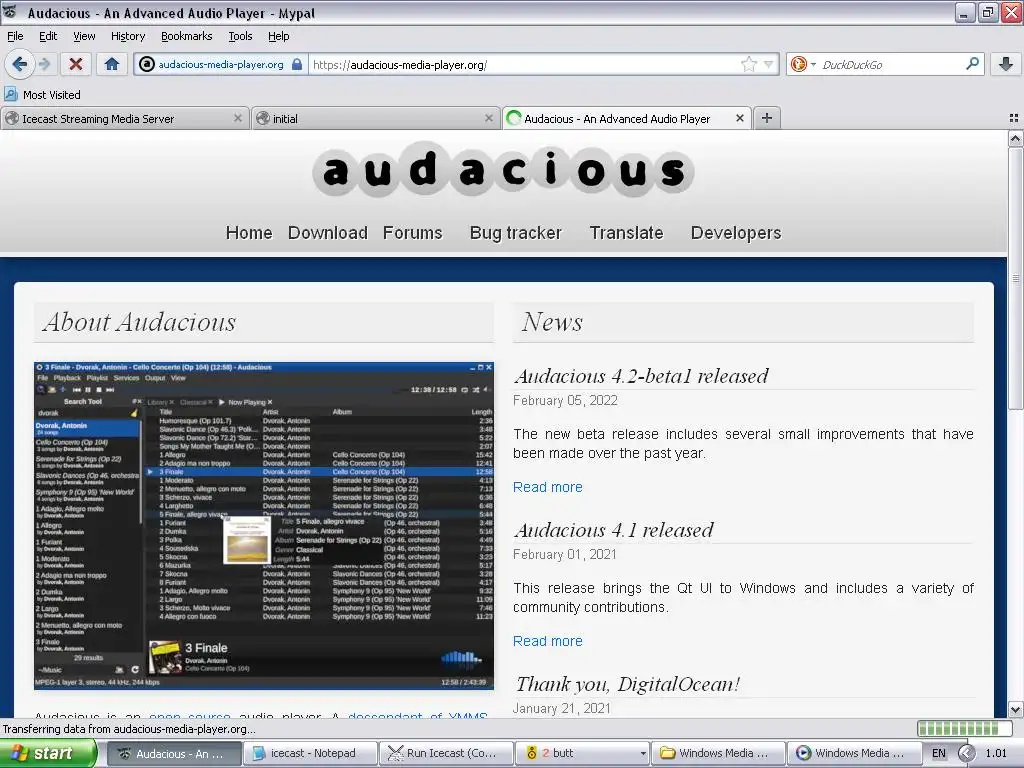Open the Audacious 4.2-beta1 released headline

(x=641, y=376)
